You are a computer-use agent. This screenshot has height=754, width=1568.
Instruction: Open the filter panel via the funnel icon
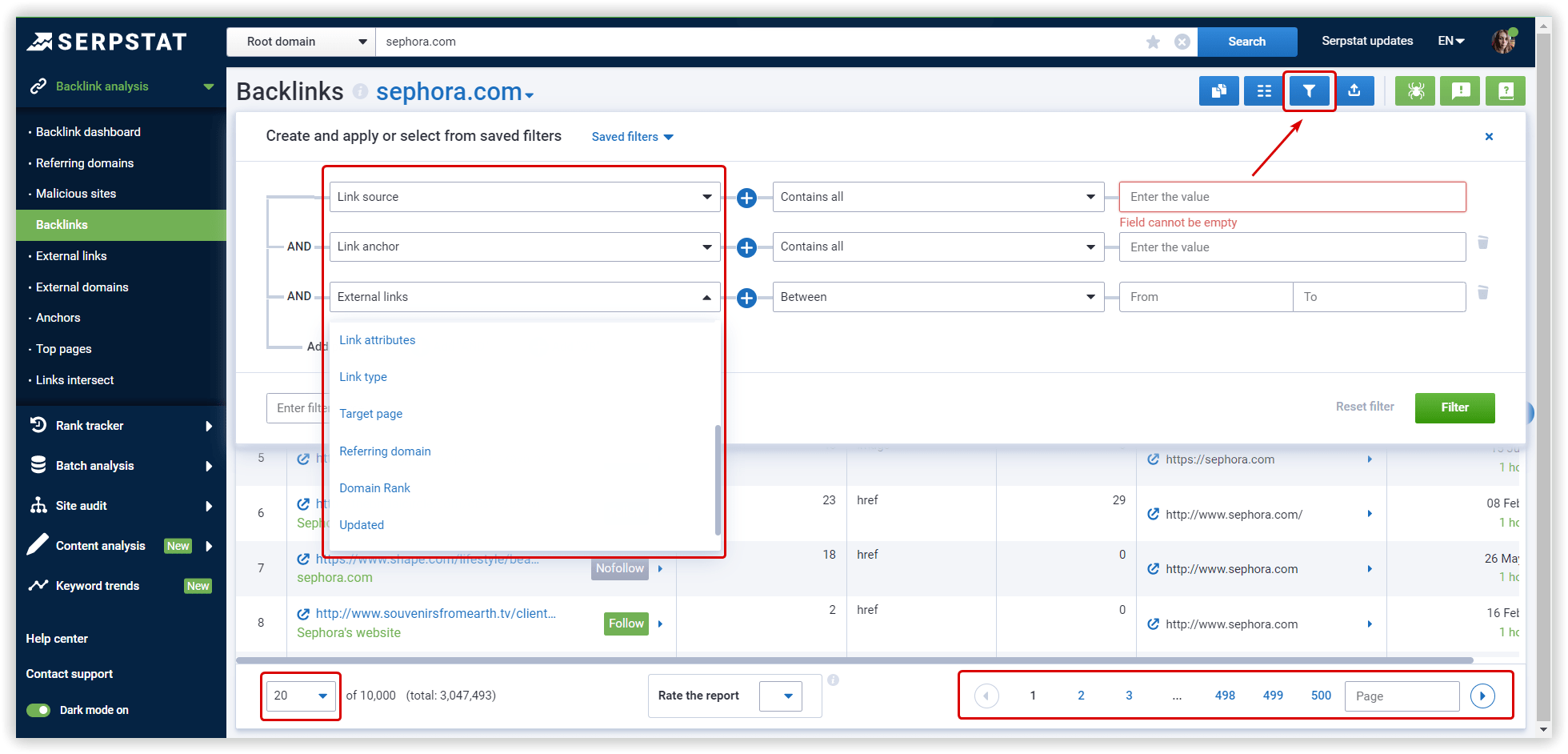(1309, 90)
